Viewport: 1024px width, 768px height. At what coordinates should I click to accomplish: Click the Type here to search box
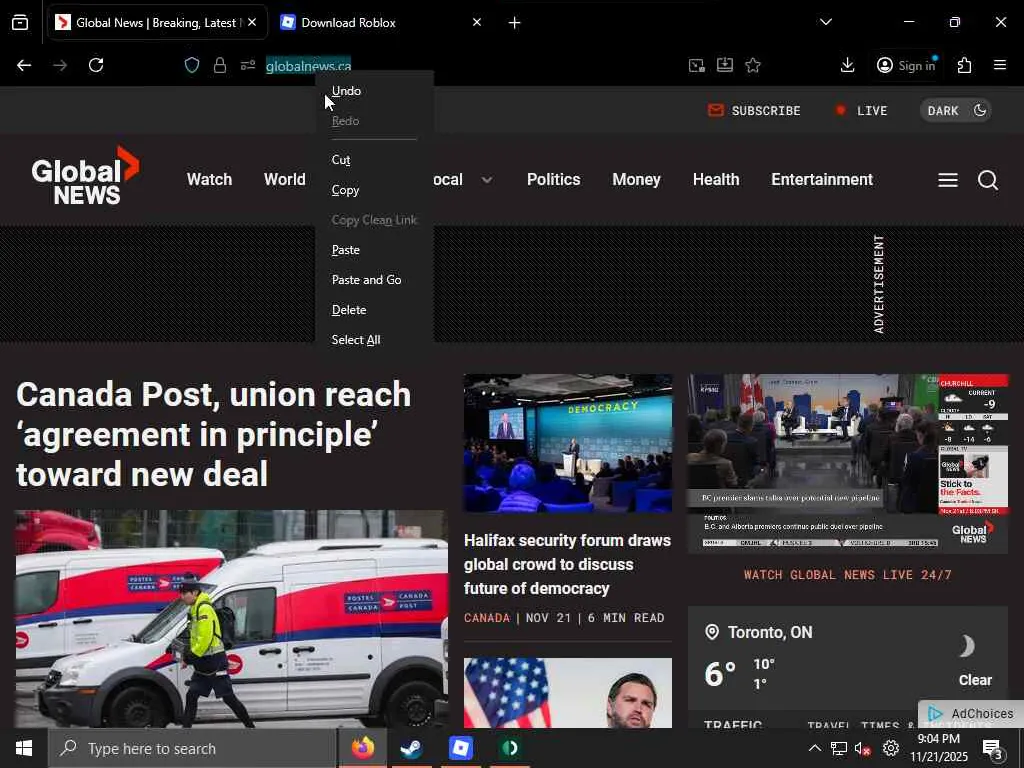[x=193, y=748]
